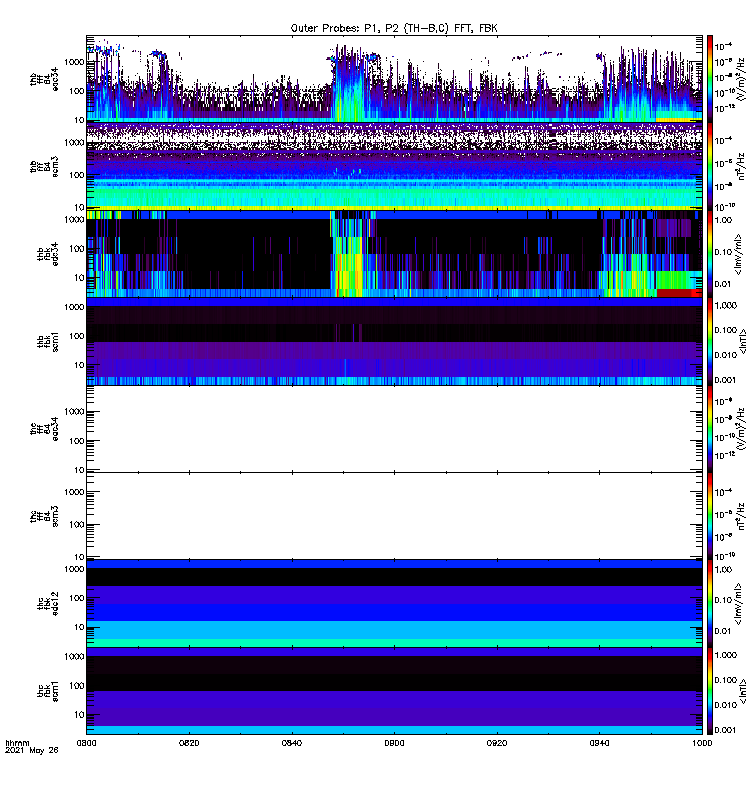Click the thb fff scm3 spectrogram panel

[394, 166]
